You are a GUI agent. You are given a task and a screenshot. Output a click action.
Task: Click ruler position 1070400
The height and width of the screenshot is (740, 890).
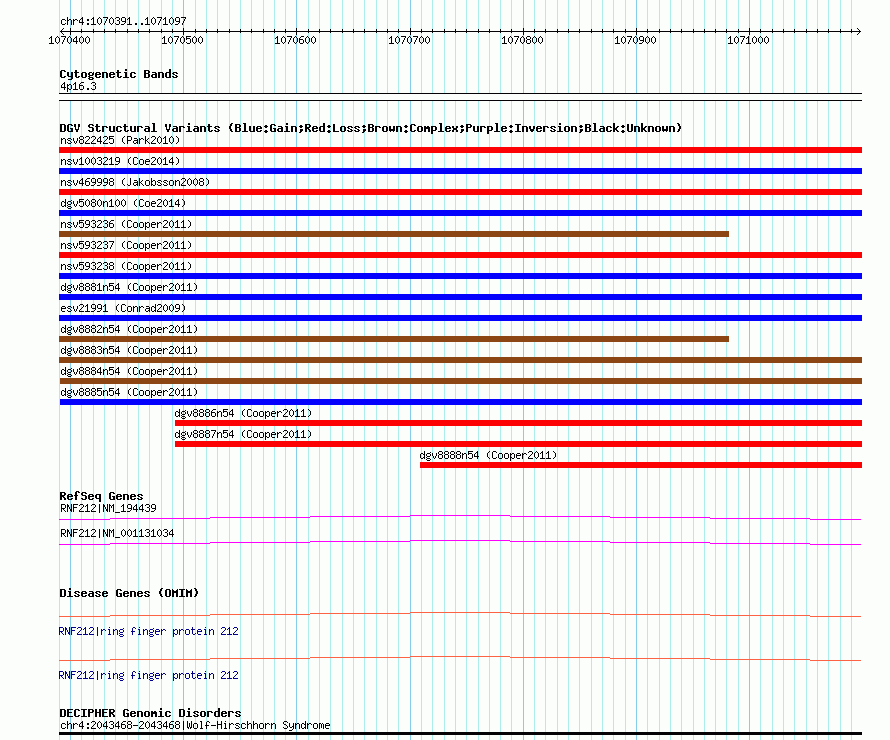69,40
